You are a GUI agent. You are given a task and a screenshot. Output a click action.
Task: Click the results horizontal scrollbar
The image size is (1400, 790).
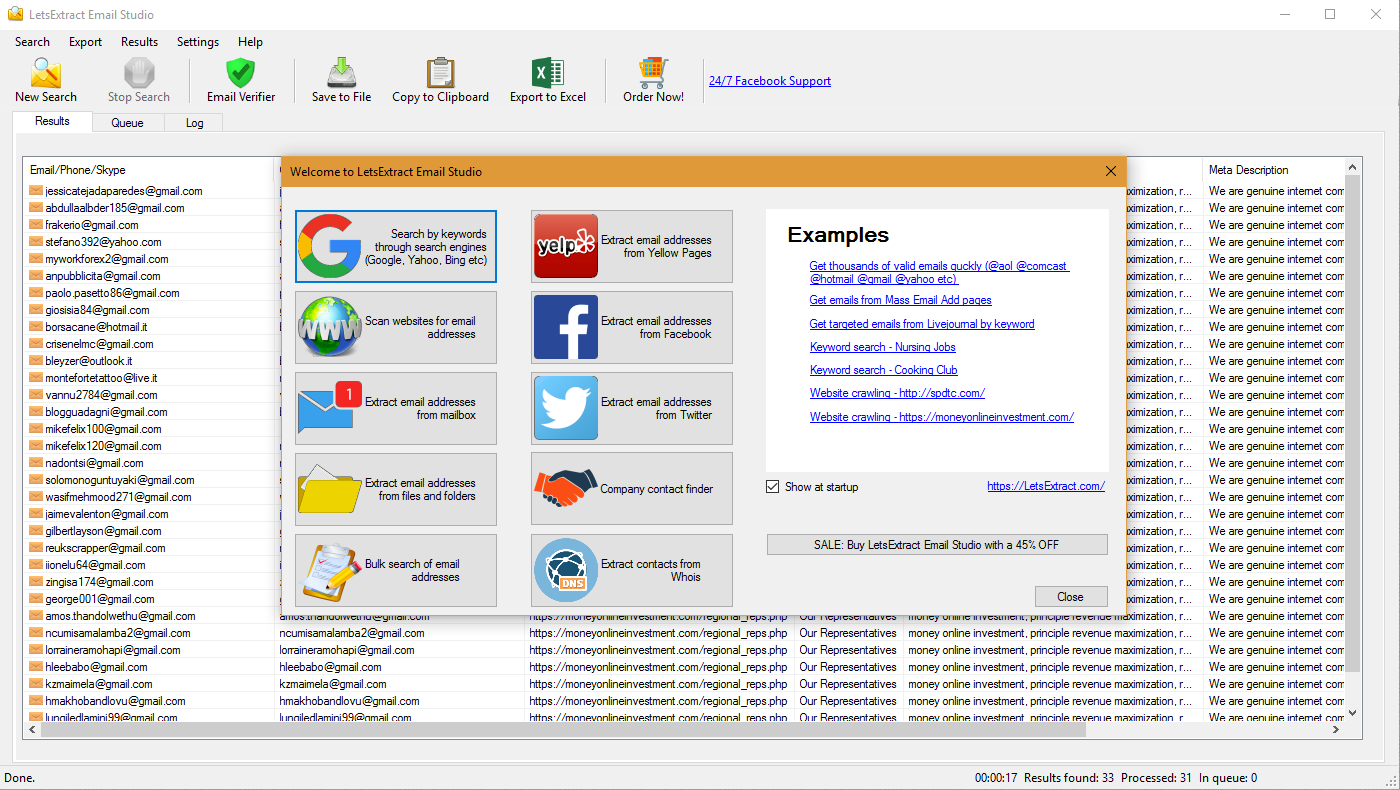coord(560,731)
